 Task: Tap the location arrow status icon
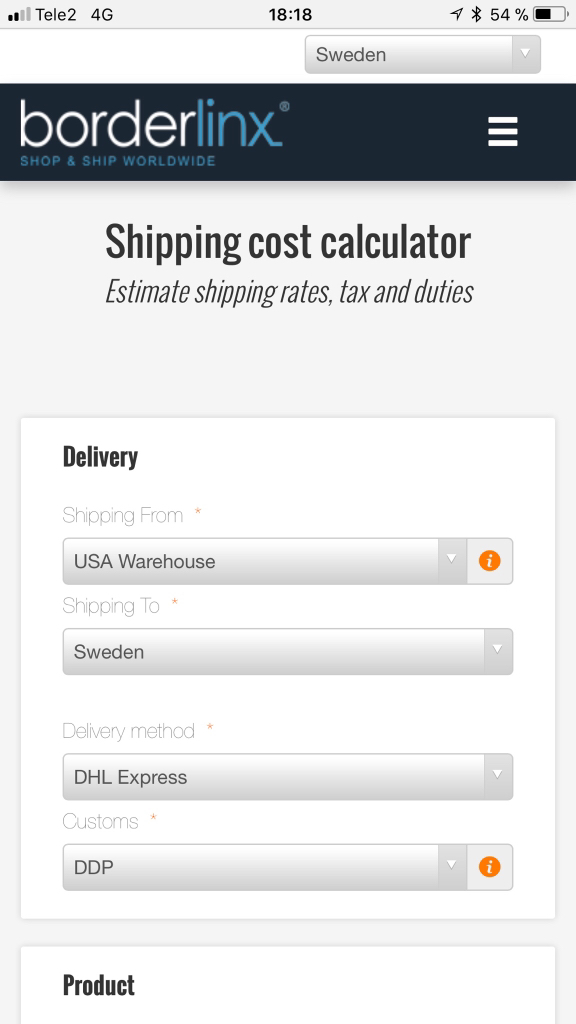coord(456,14)
